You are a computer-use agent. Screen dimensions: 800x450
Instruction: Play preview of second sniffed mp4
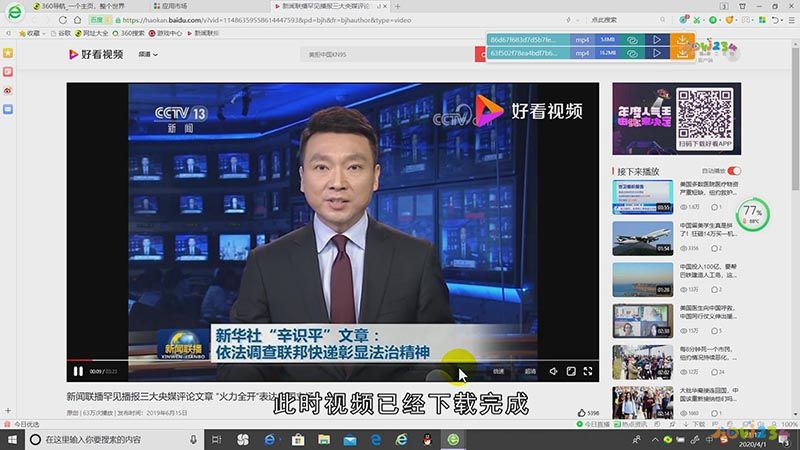coord(657,53)
